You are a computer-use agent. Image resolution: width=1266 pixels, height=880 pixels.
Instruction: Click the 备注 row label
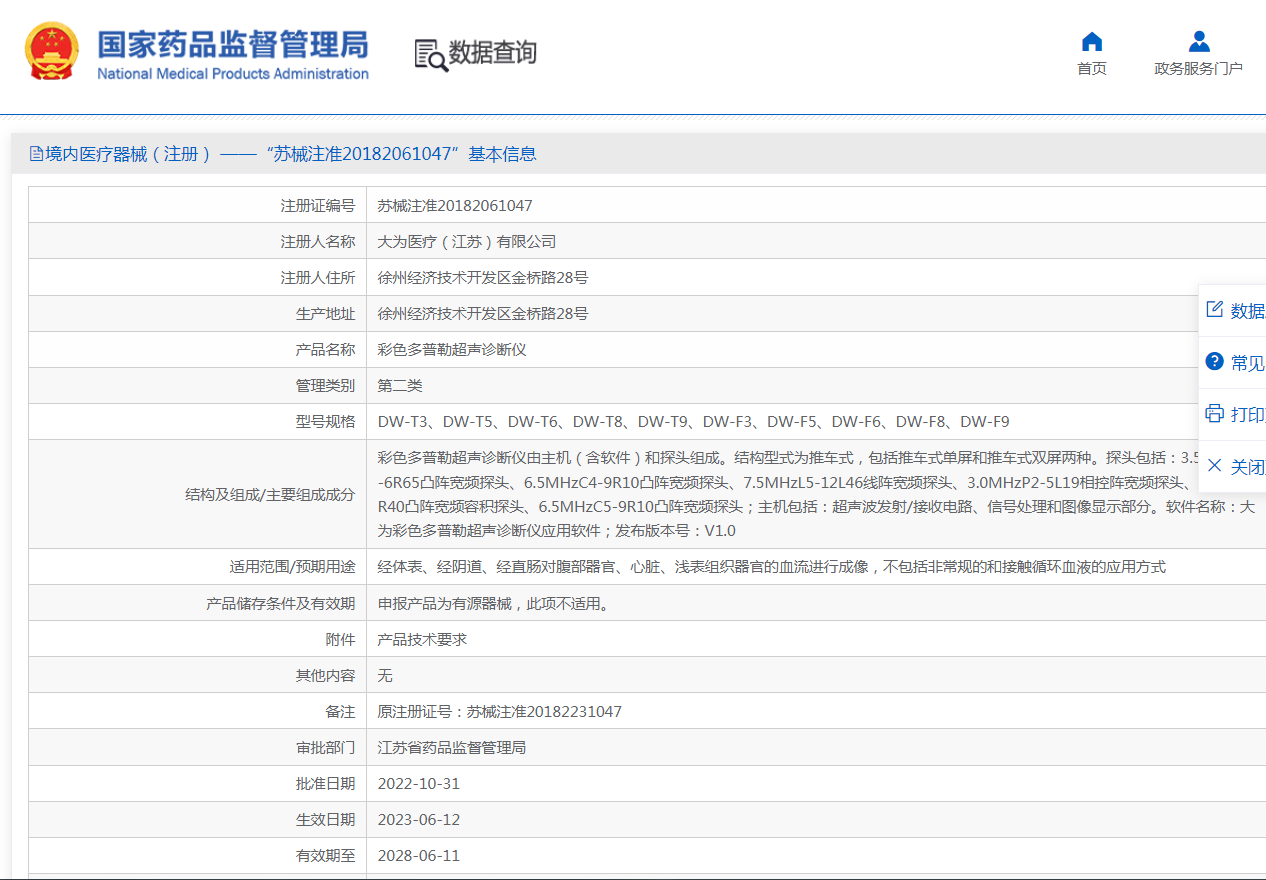[x=341, y=711]
